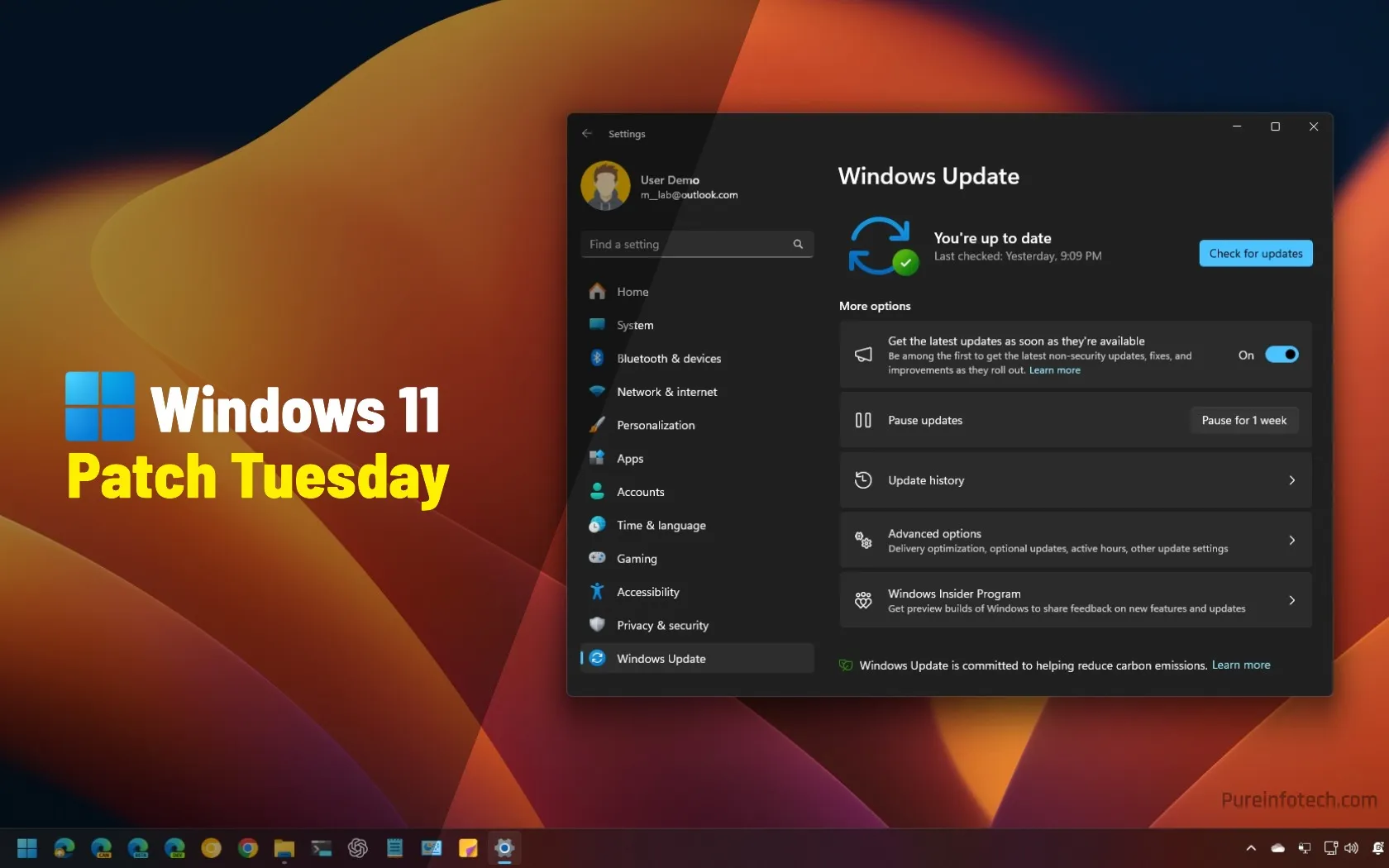
Task: Click the Windows Insider Program row title
Action: (954, 594)
